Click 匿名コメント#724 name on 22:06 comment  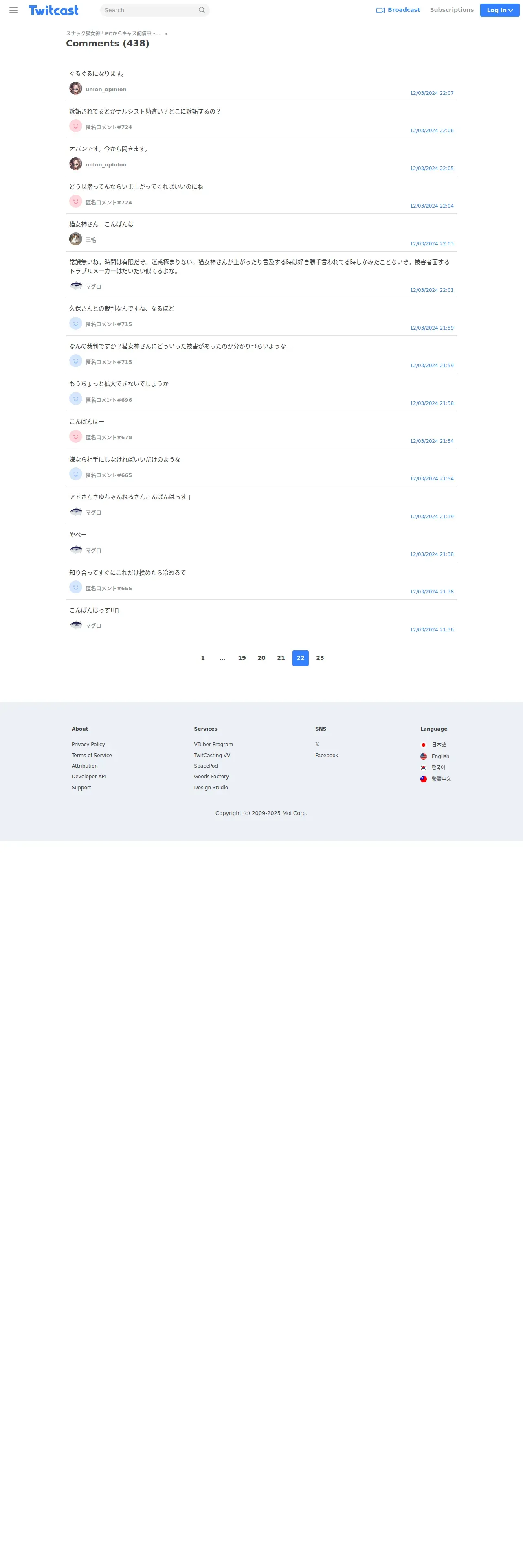(108, 127)
